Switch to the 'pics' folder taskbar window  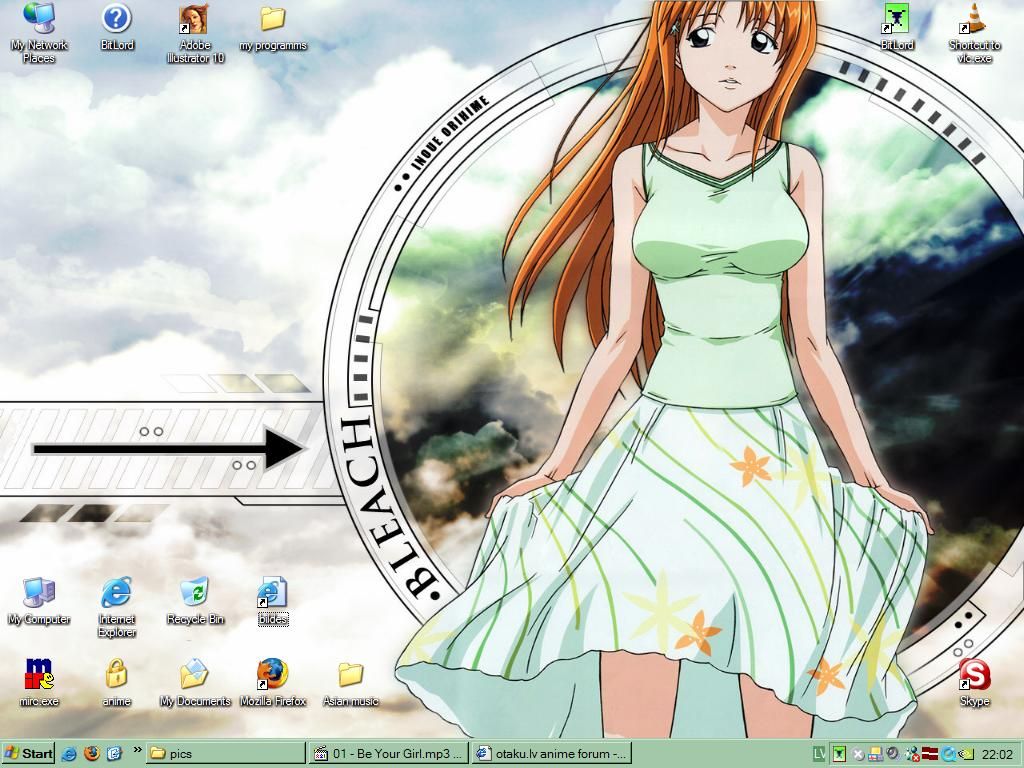(x=225, y=754)
